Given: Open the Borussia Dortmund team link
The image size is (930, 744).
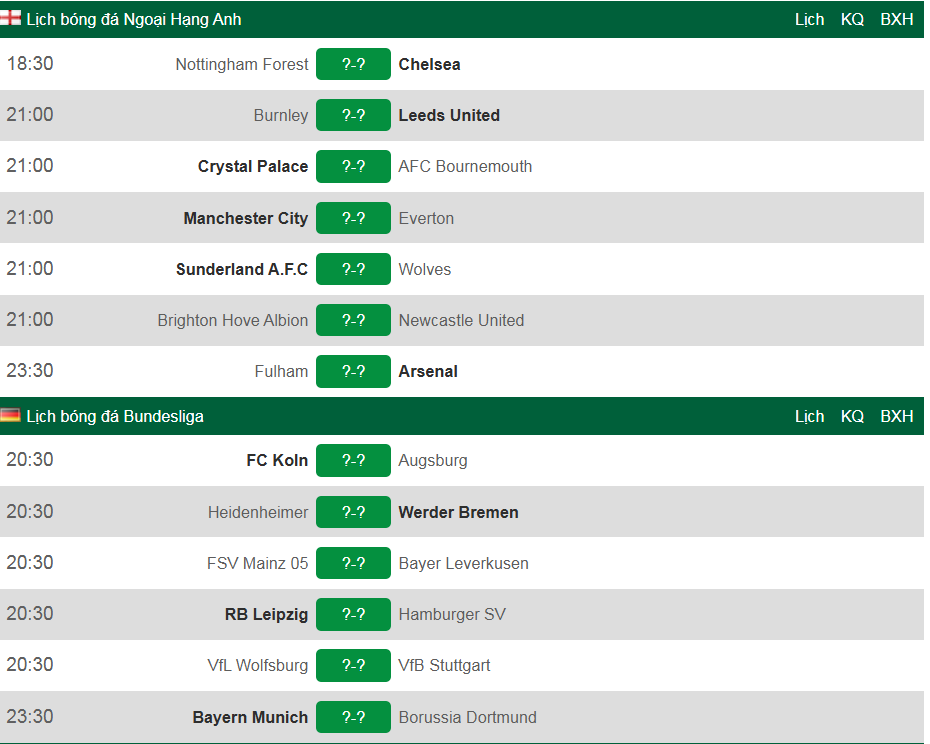Looking at the screenshot, I should click(467, 717).
